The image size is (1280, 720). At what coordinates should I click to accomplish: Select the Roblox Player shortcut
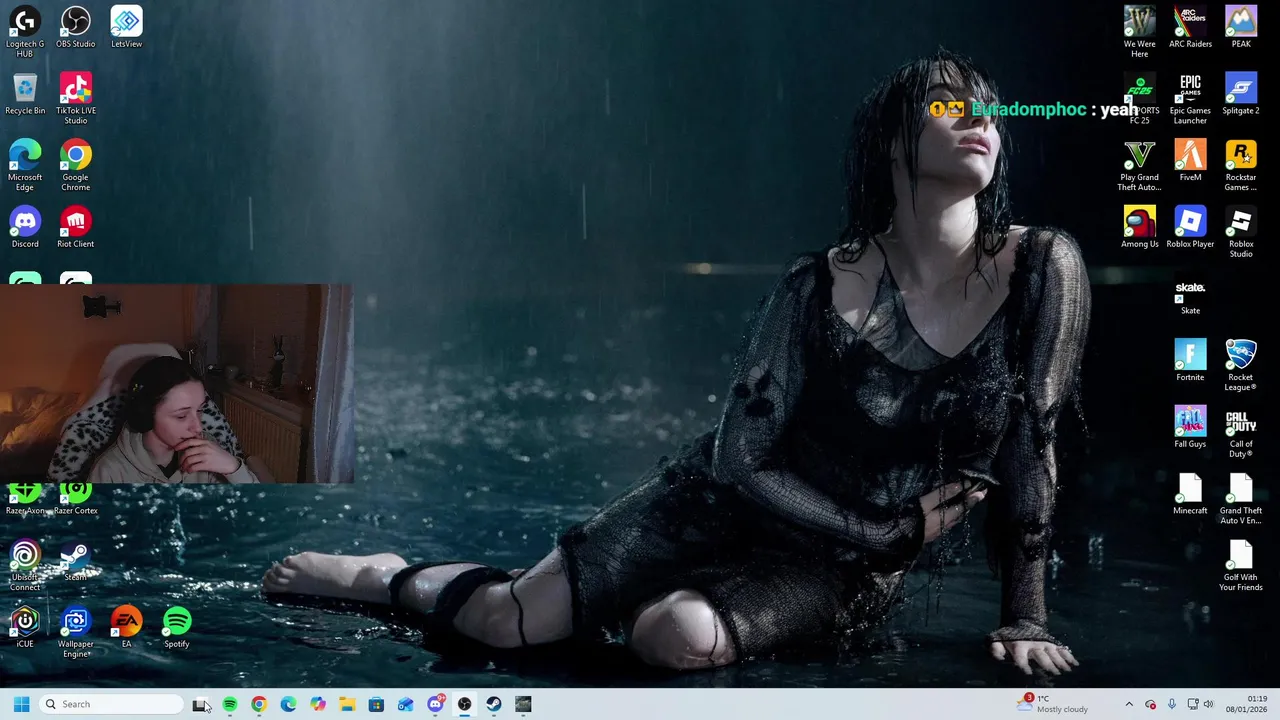tap(1190, 228)
